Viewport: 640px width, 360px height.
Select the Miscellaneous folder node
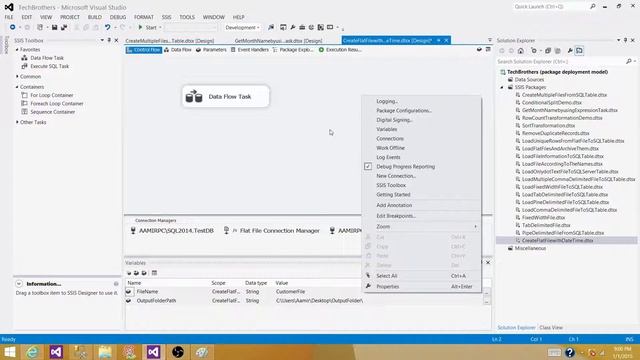point(530,248)
